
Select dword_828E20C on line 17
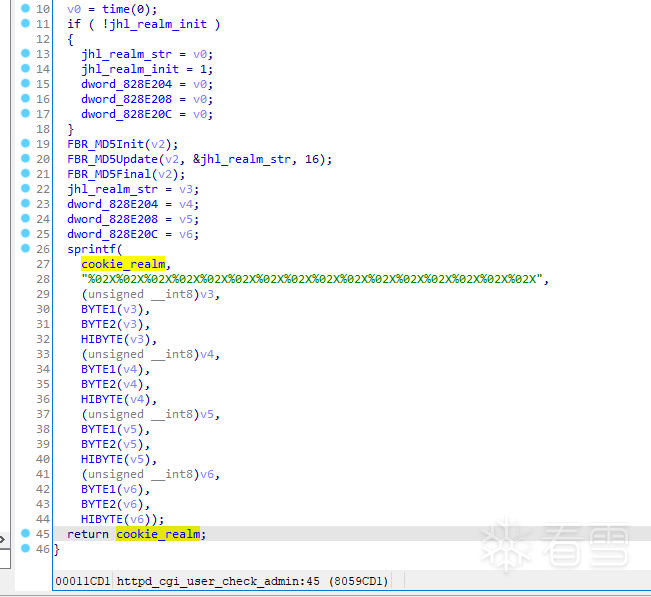click(127, 114)
